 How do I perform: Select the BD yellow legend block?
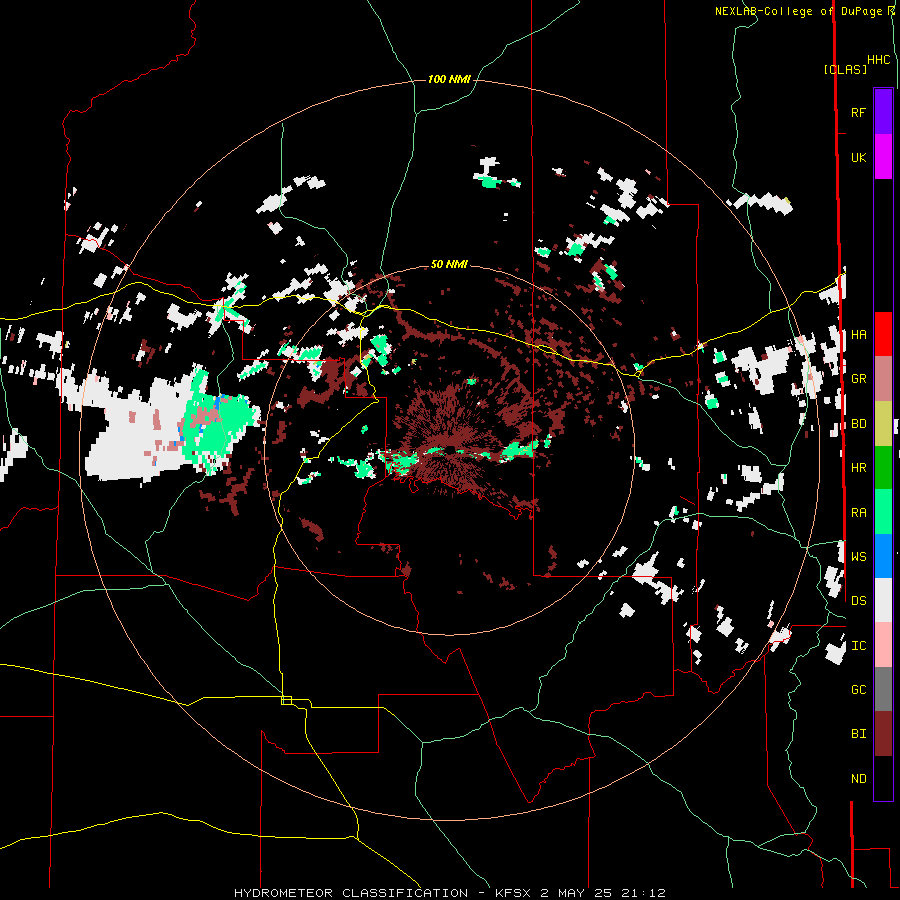pyautogui.click(x=883, y=424)
